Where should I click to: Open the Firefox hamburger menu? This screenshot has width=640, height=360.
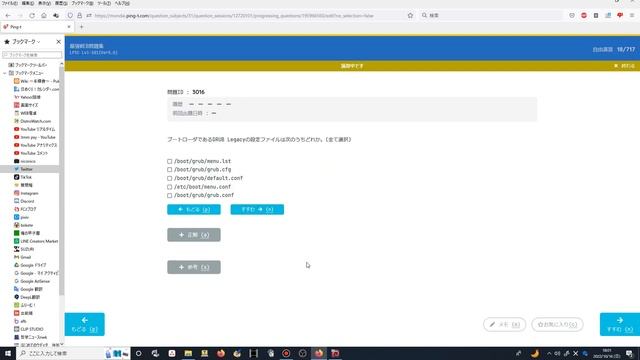tap(632, 16)
